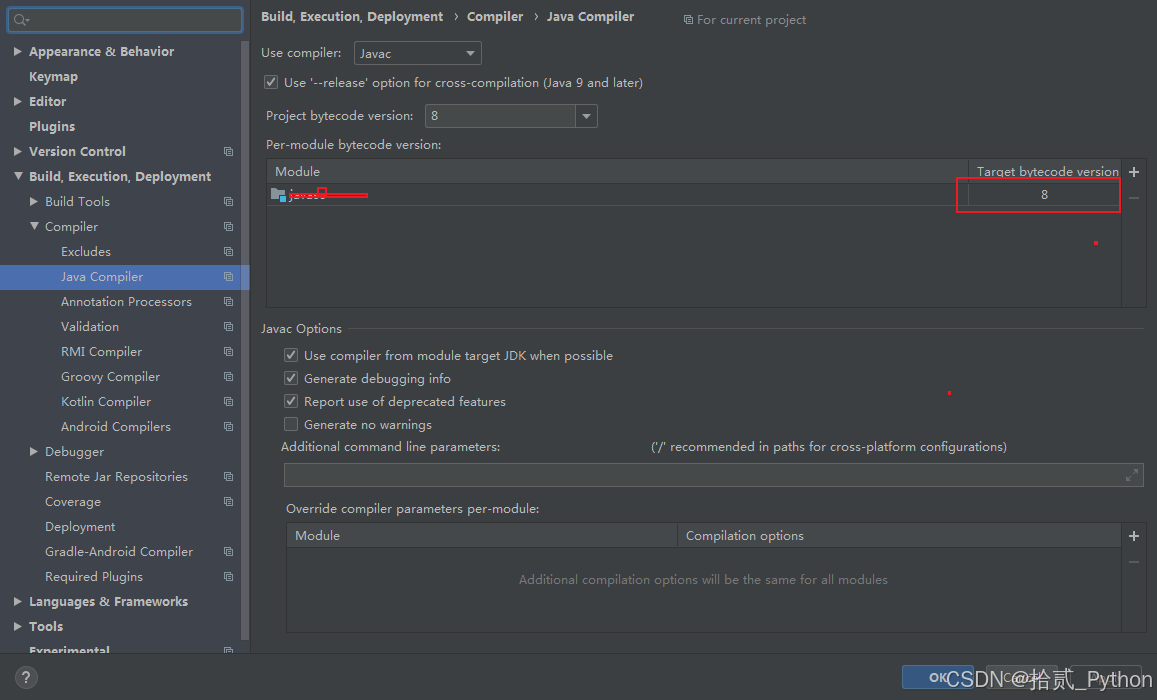Click the settings search magnifier icon
Image resolution: width=1157 pixels, height=700 pixels.
click(20, 20)
